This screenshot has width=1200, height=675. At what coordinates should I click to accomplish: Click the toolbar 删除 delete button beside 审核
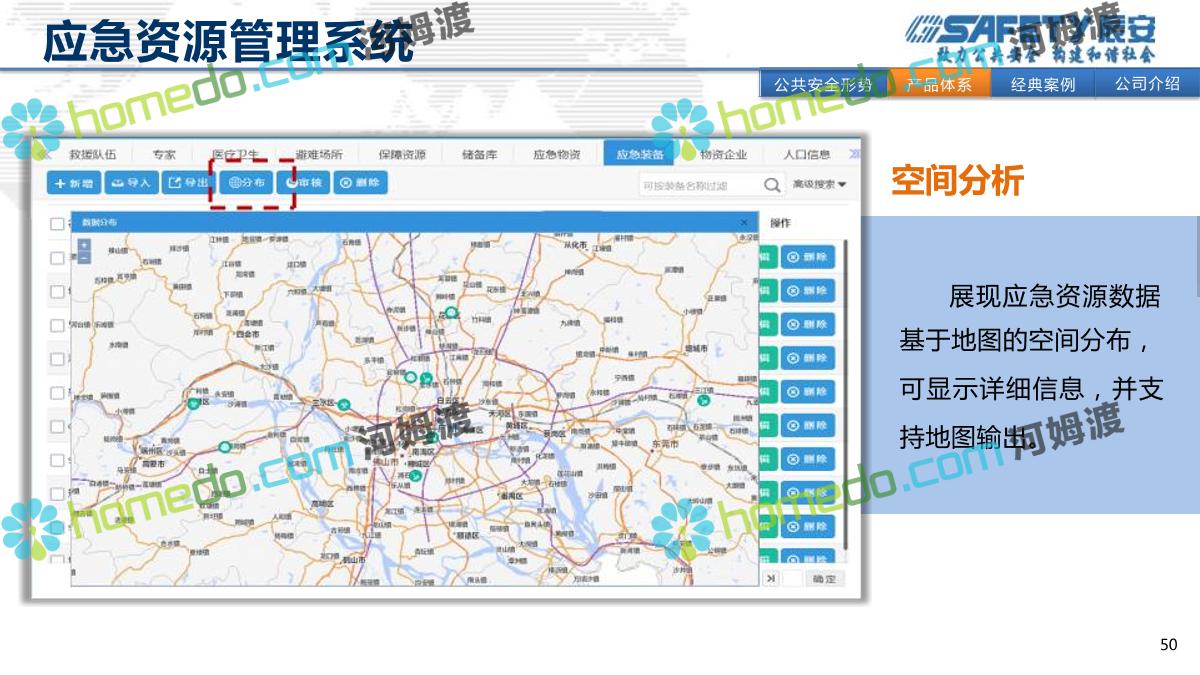pos(360,183)
